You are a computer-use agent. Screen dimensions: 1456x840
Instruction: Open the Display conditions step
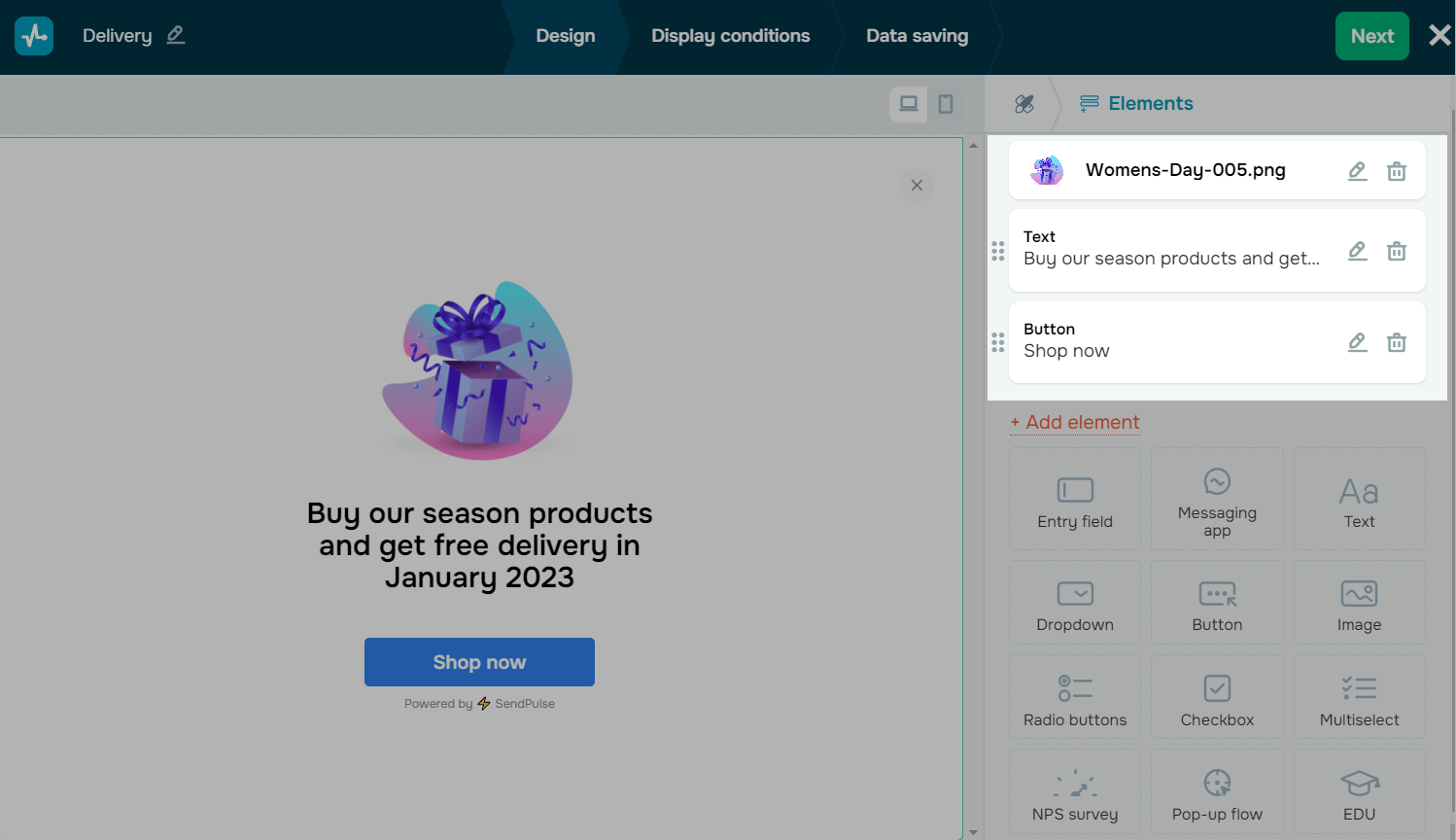pos(730,36)
